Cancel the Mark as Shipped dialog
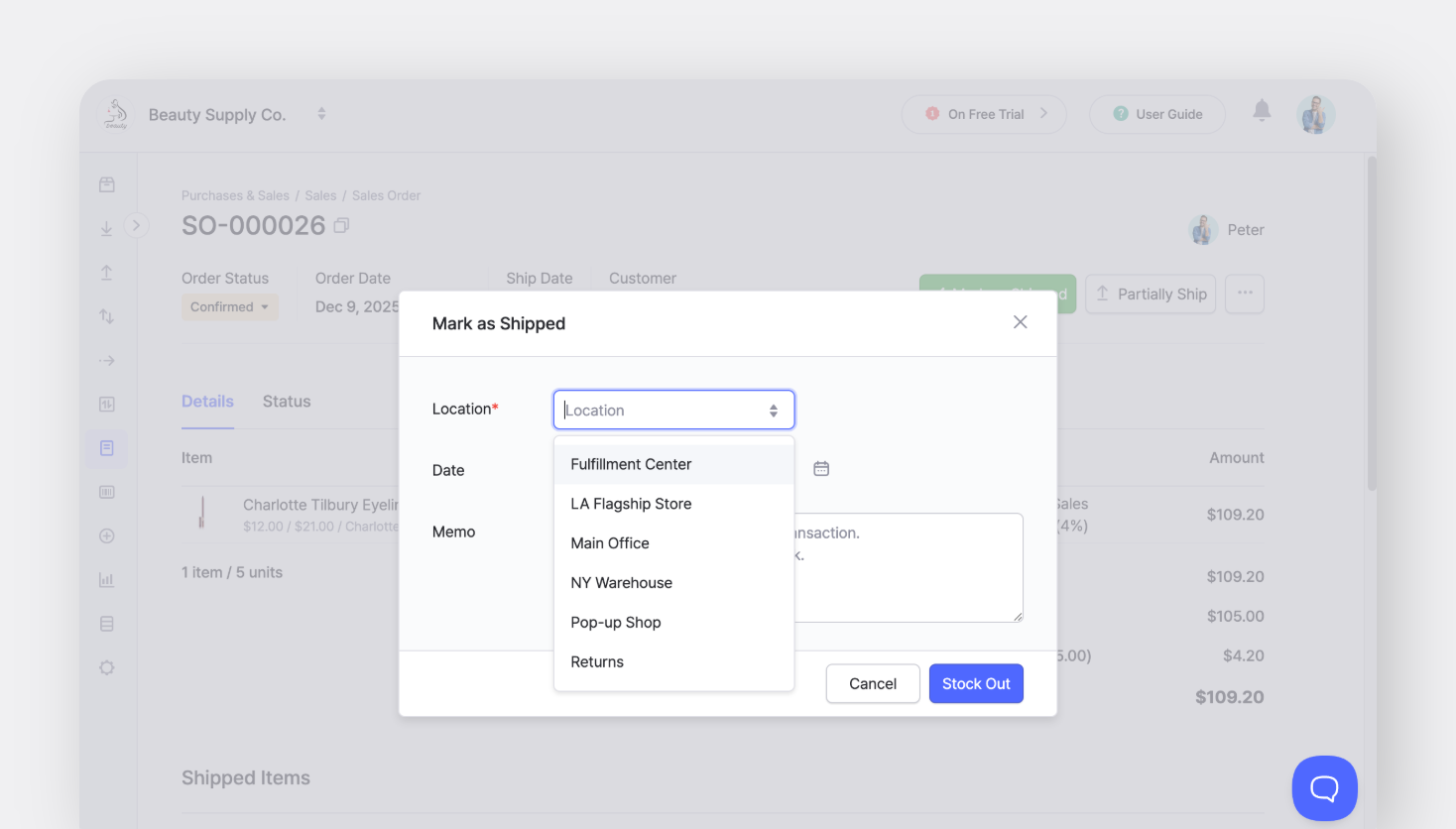 click(872, 683)
